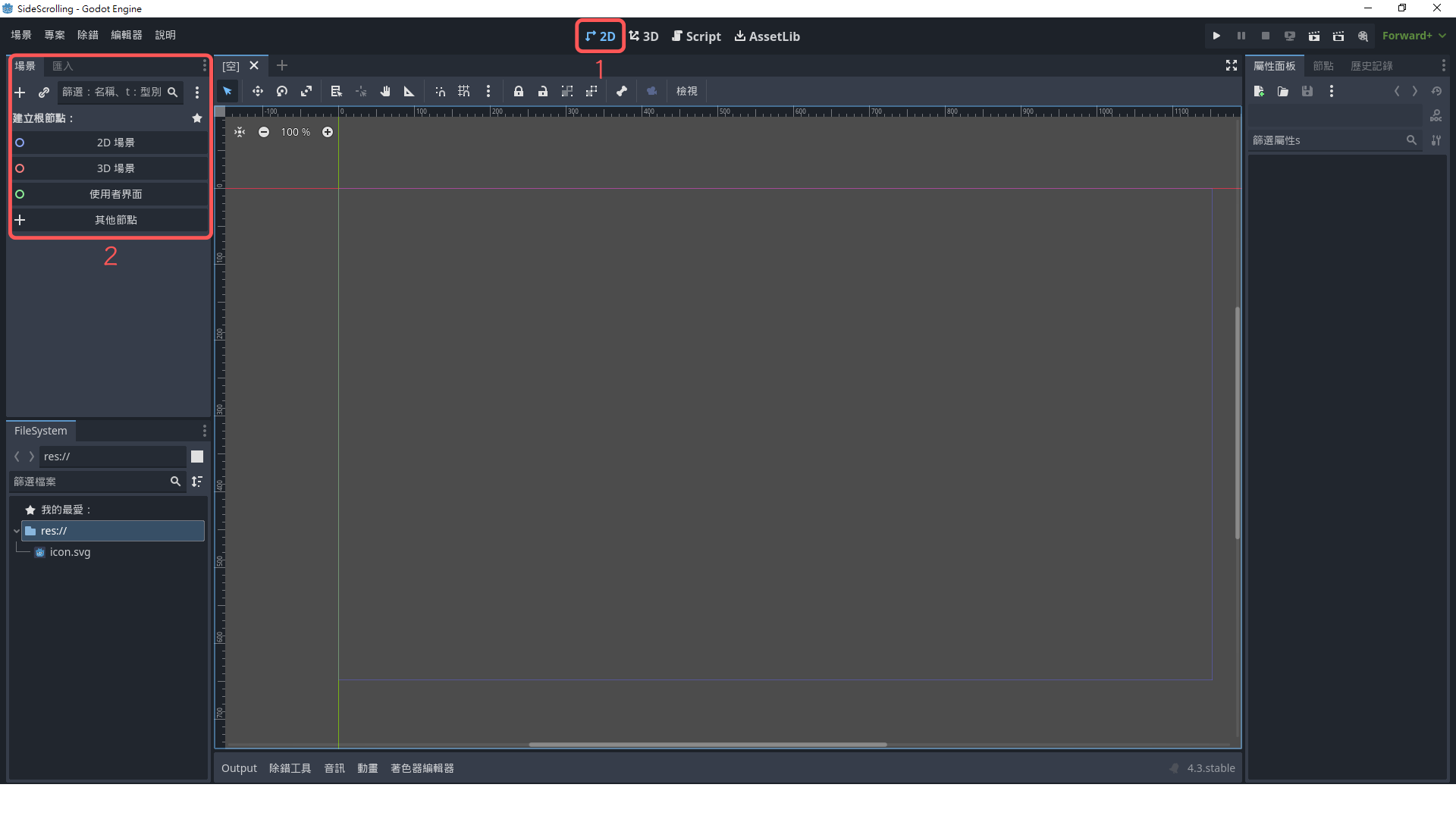This screenshot has width=1456, height=819.
Task: Activate the Pan mode hand tool
Action: pos(385,91)
